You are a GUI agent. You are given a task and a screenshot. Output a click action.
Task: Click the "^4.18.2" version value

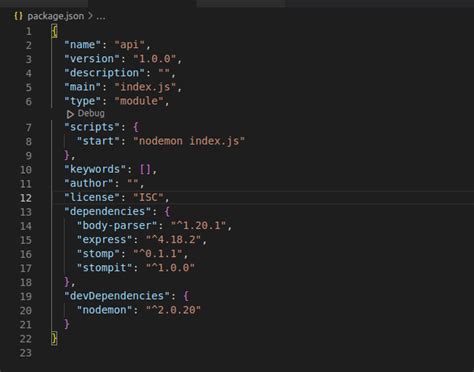pos(173,240)
